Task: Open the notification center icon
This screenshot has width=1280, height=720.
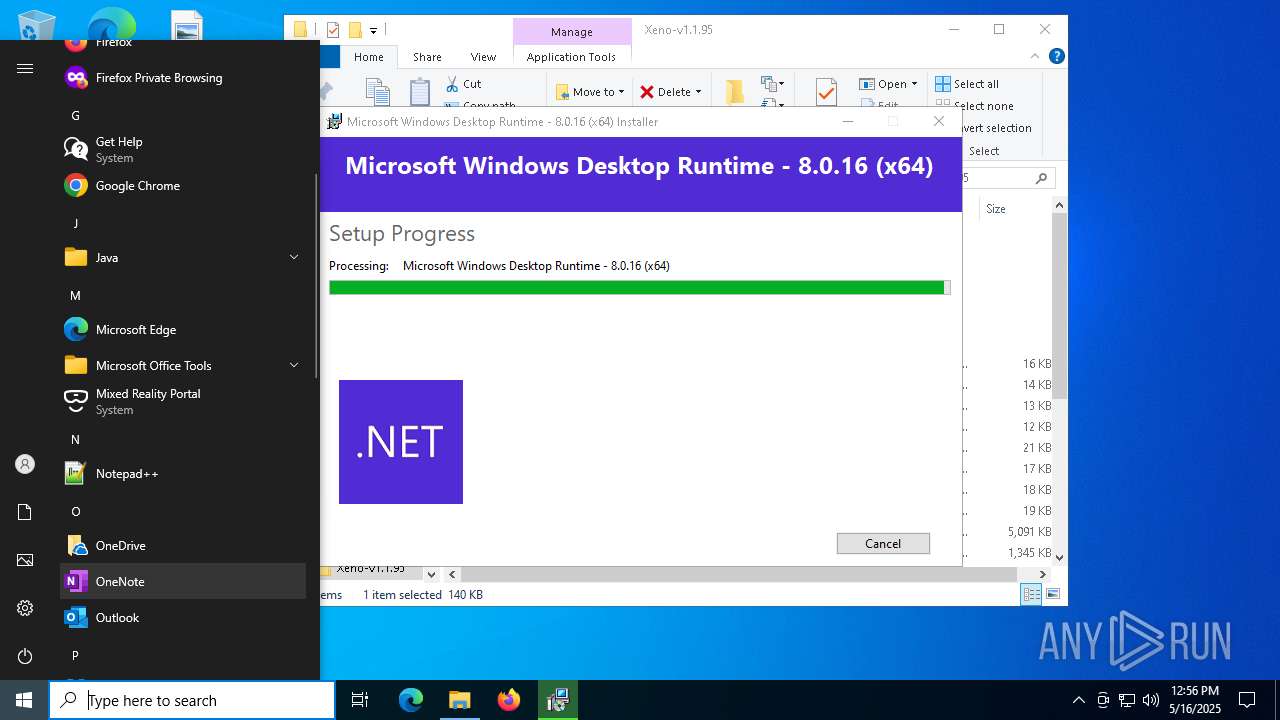Action: (x=1247, y=700)
